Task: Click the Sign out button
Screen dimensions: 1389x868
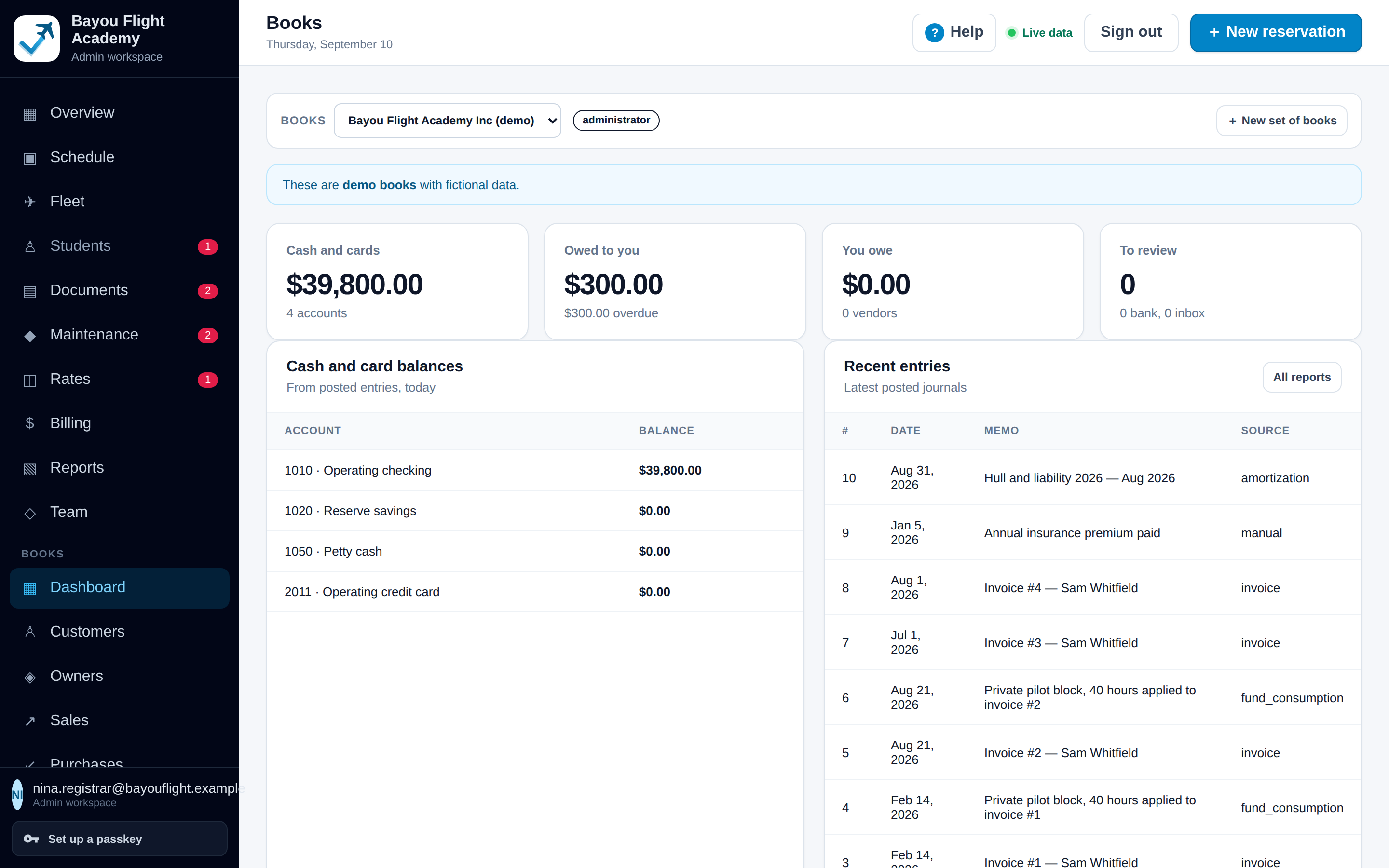Action: (x=1130, y=32)
